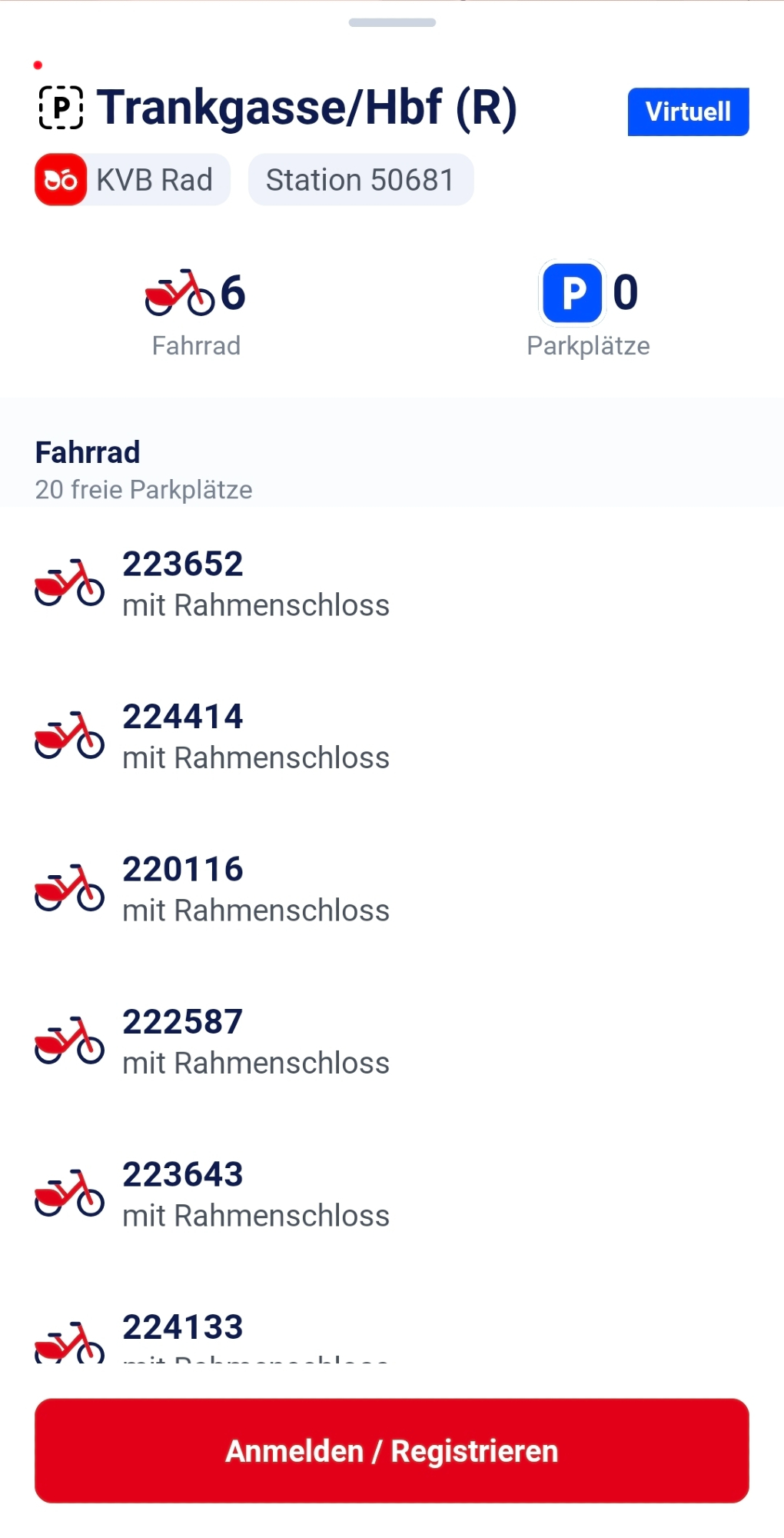Image resolution: width=784 pixels, height=1538 pixels.
Task: Tap the dashed parking station icon
Action: click(x=61, y=108)
